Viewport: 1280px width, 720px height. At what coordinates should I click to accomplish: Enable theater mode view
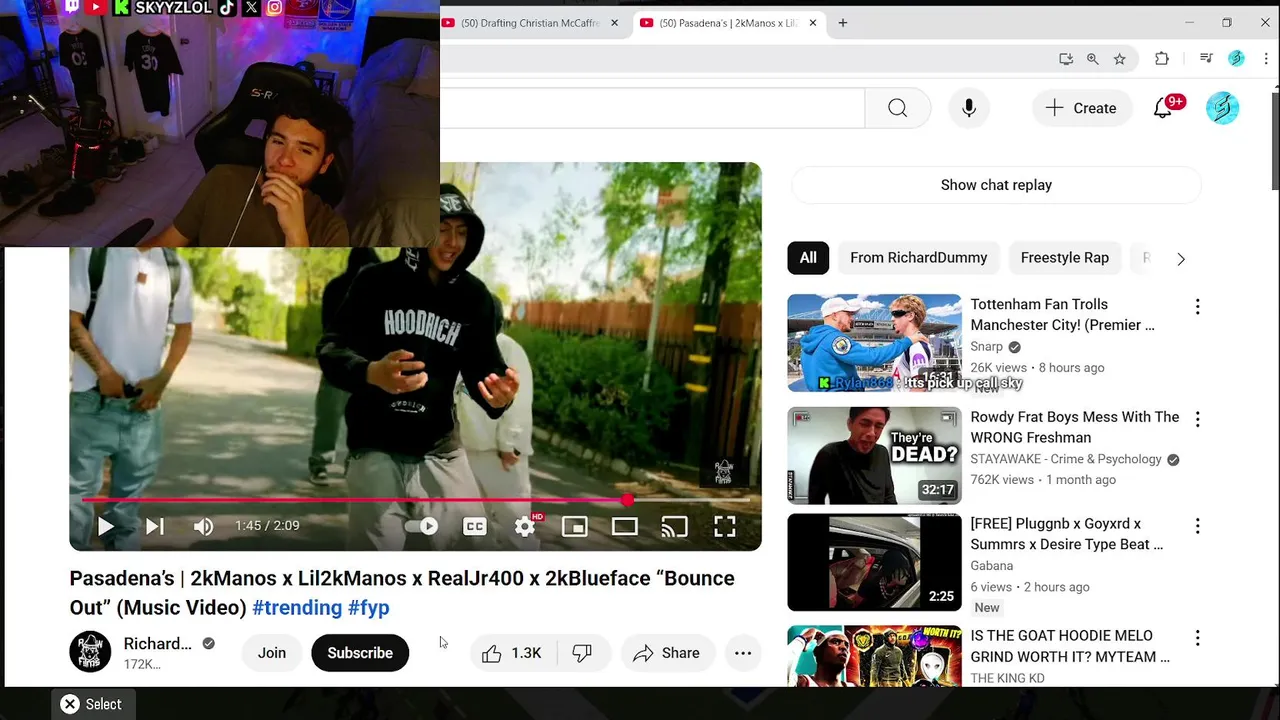pos(625,526)
